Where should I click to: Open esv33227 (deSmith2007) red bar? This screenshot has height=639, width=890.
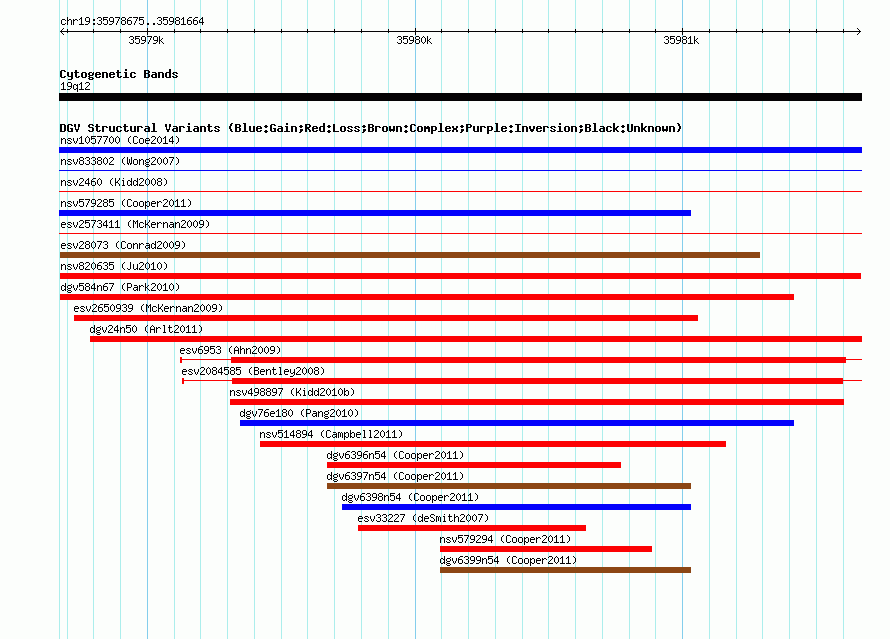pos(472,528)
